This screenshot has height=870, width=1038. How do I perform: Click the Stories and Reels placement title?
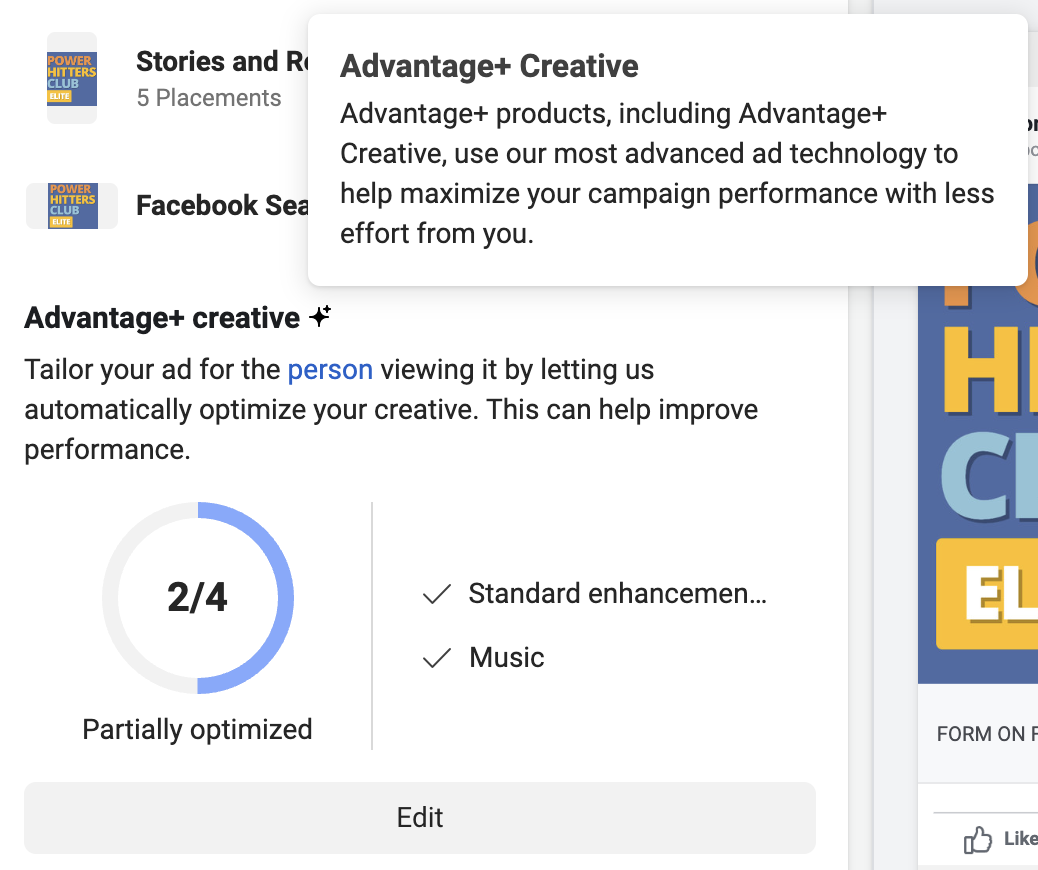[222, 62]
